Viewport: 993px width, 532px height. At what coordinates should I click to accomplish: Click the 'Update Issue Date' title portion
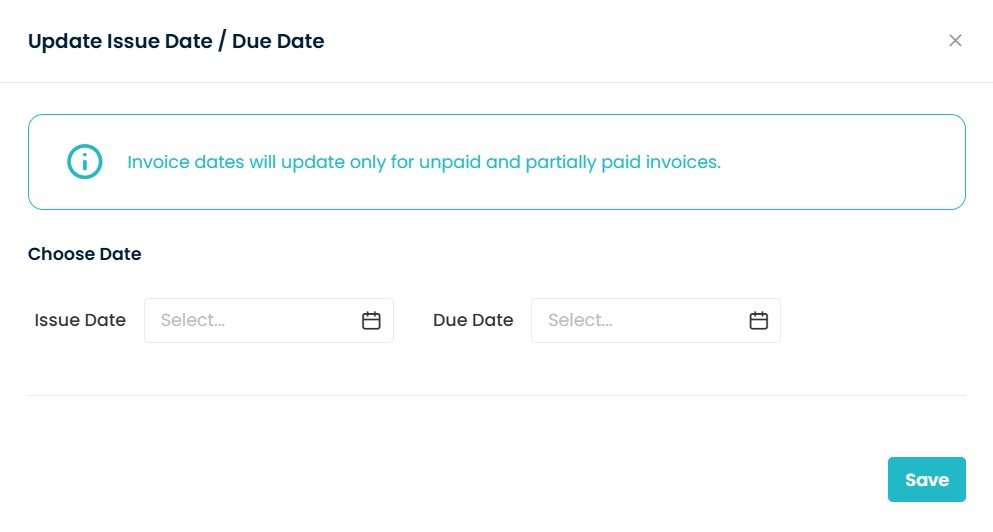click(118, 41)
